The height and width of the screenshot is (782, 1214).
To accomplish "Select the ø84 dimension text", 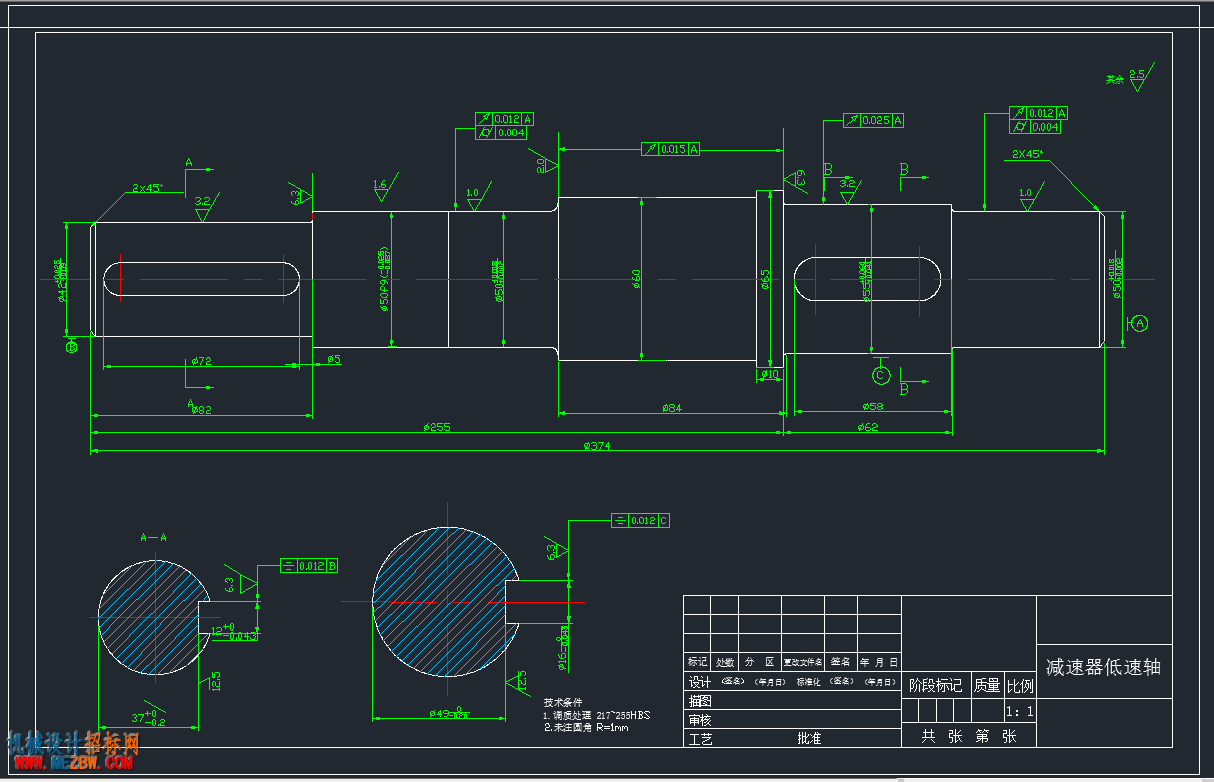I will tap(671, 407).
